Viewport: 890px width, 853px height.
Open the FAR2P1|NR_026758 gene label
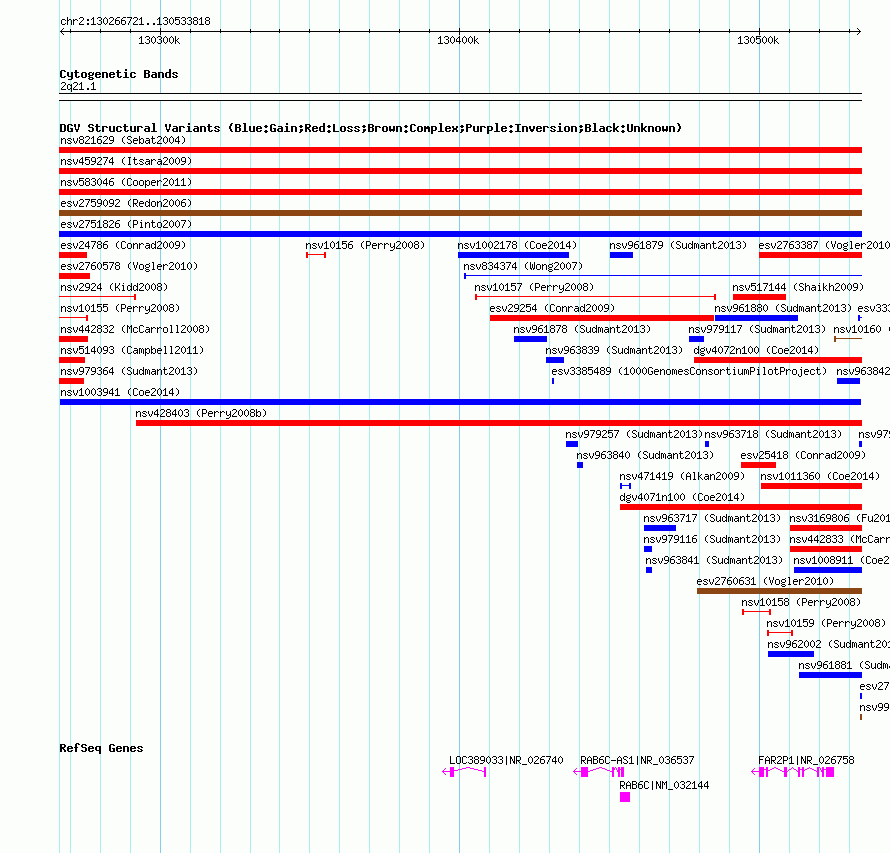click(806, 760)
